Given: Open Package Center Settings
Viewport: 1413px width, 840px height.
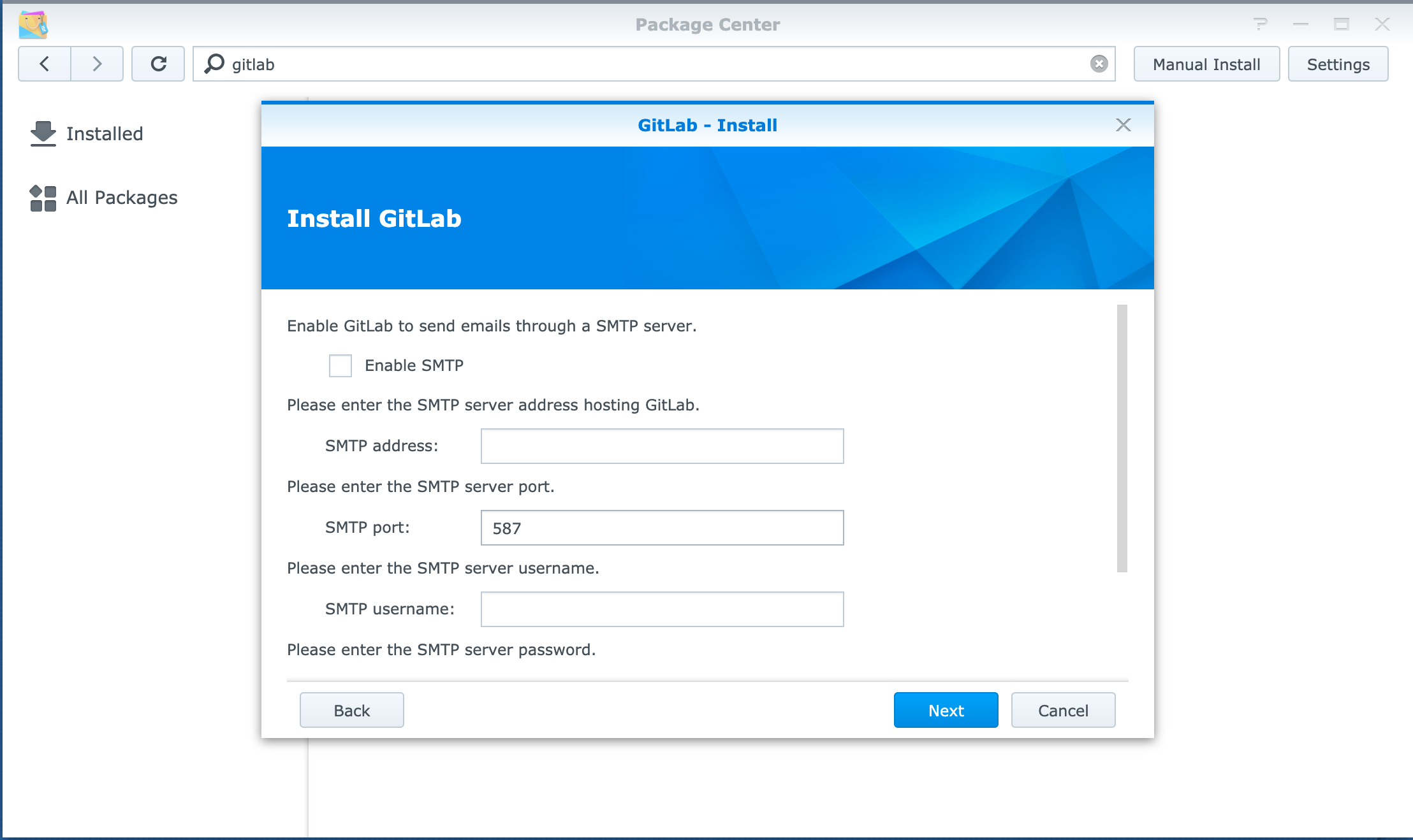Looking at the screenshot, I should pos(1338,64).
